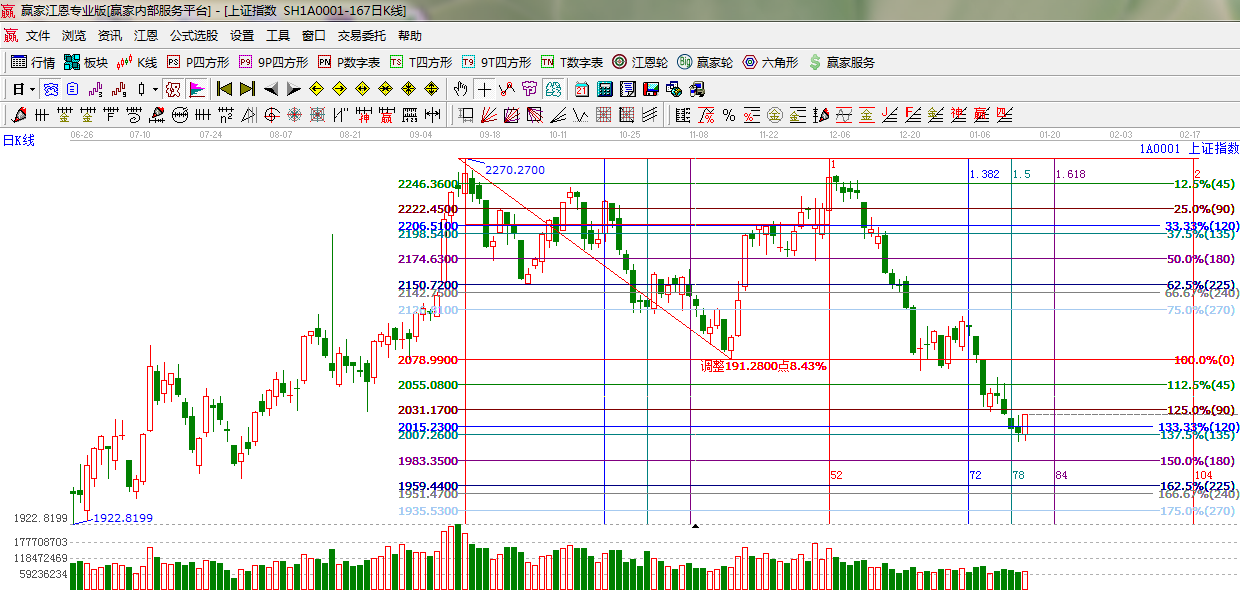
Task: Click the 行情 quotes button
Action: 33,62
